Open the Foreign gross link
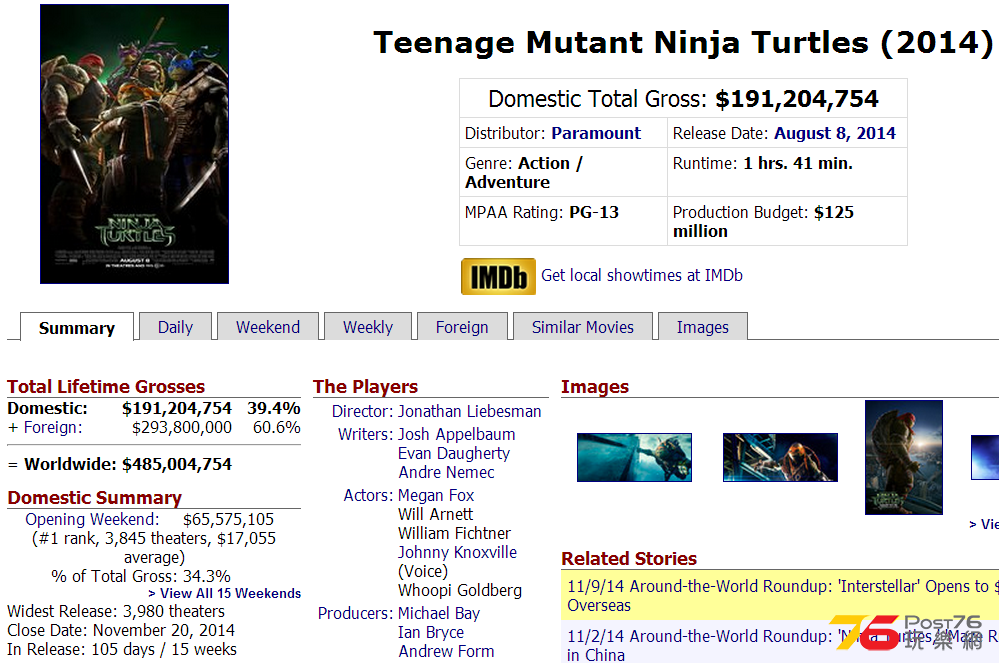The height and width of the screenshot is (663, 999). pyautogui.click(x=53, y=427)
